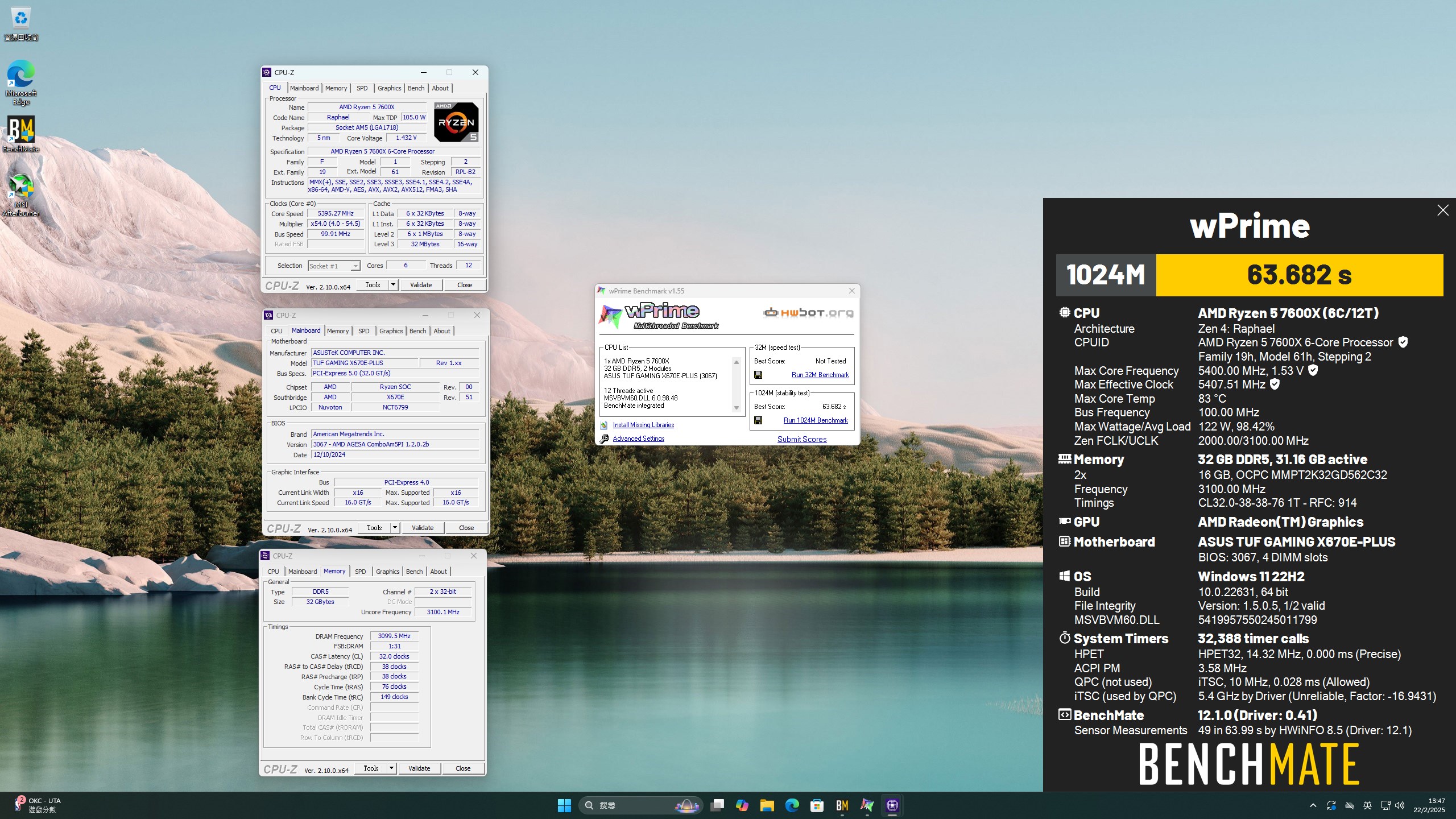Click the CPUID verified shield icon
This screenshot has height=819, width=1456.
pyautogui.click(x=1403, y=342)
